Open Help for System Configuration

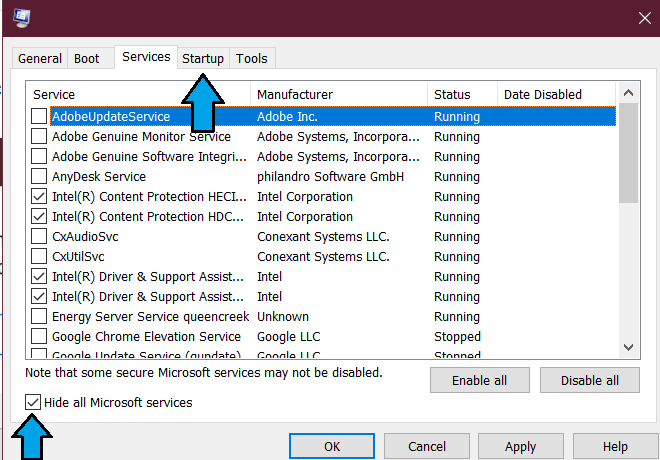point(615,447)
